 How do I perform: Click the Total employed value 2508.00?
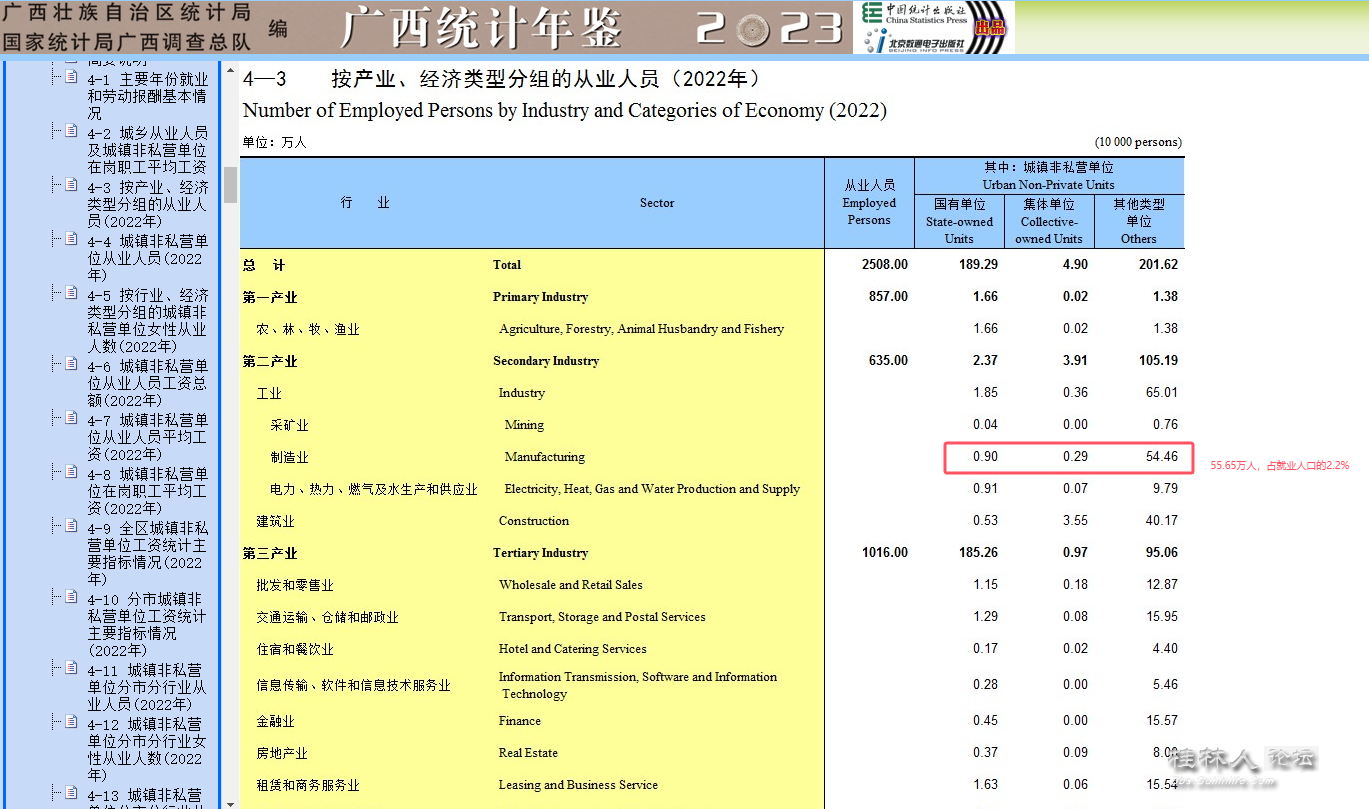click(884, 265)
